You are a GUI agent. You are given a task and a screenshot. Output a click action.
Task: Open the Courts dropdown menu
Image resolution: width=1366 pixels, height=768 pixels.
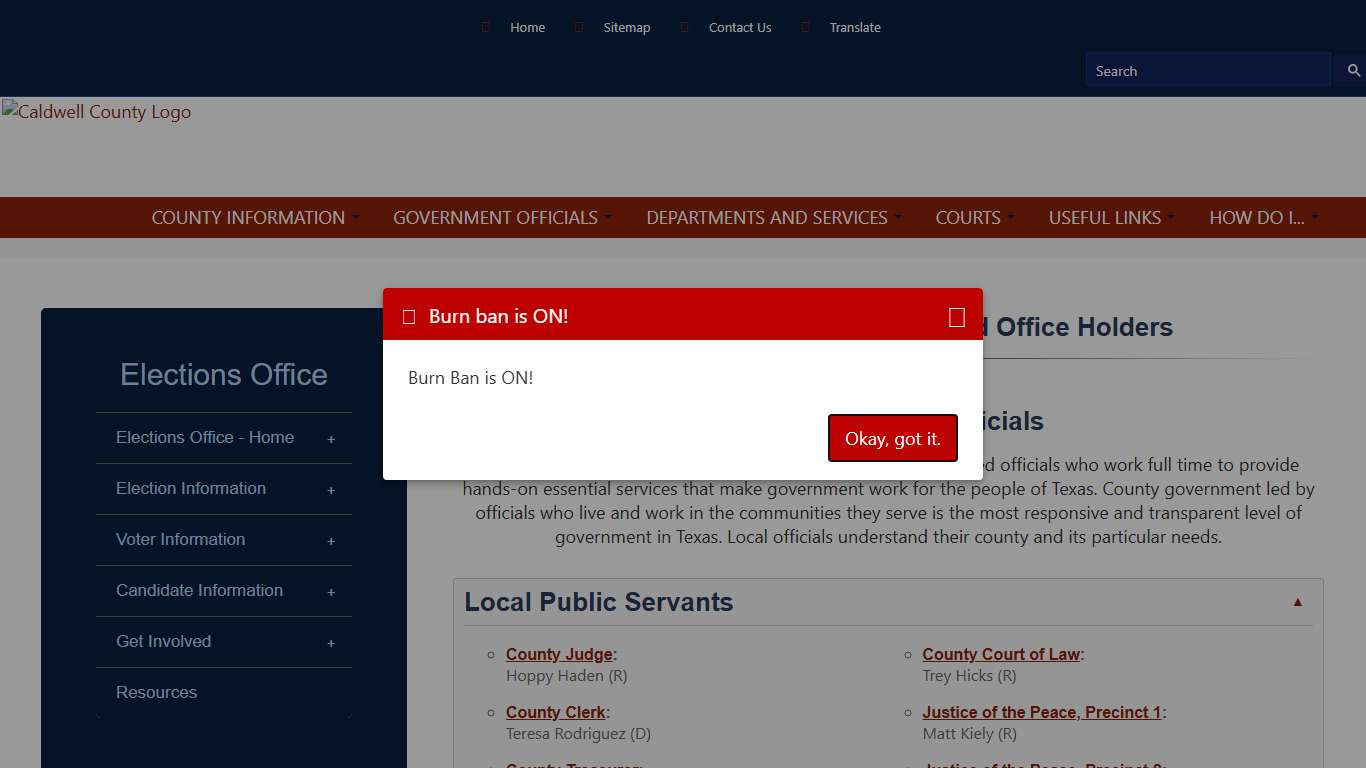(968, 217)
